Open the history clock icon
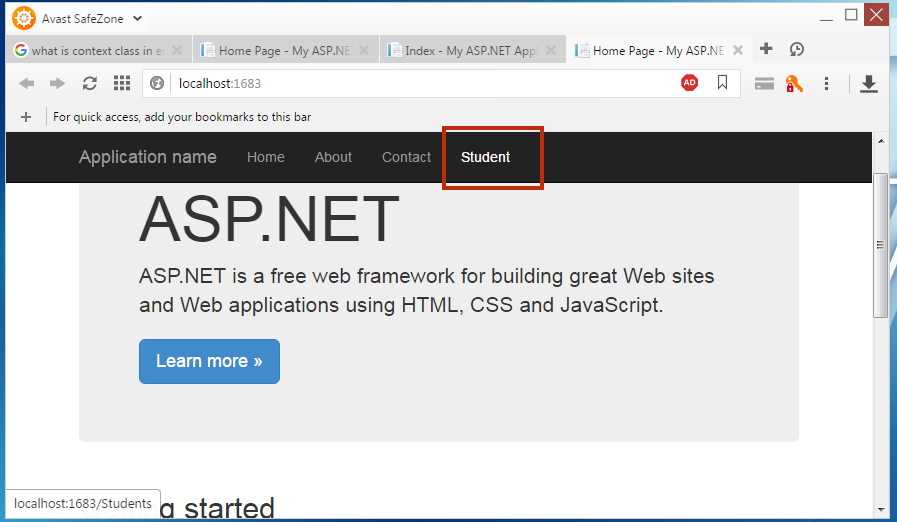Image resolution: width=897 pixels, height=522 pixels. point(797,49)
